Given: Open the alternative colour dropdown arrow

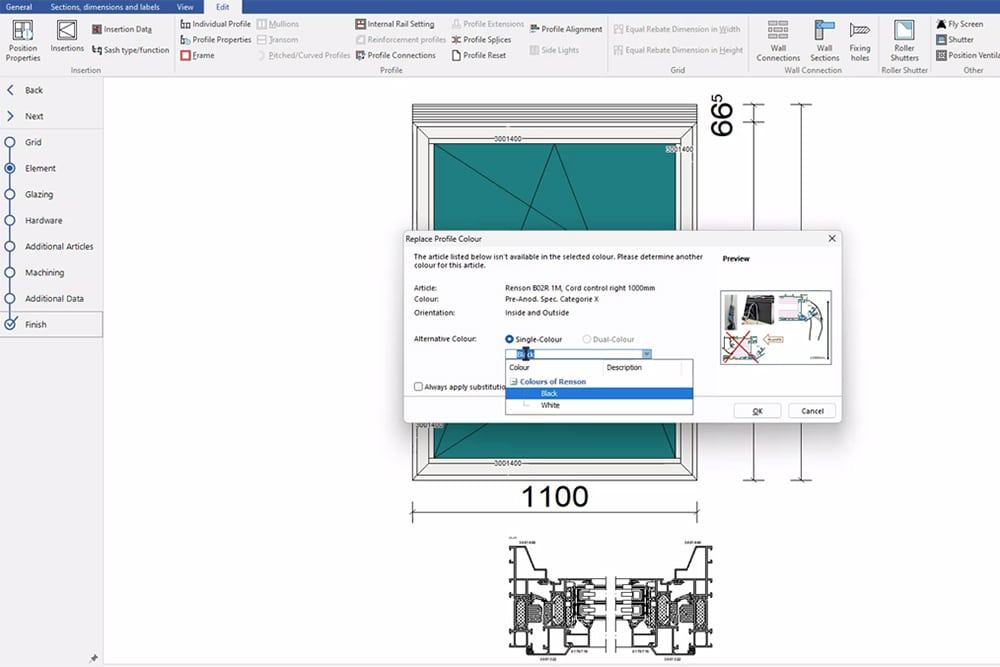Looking at the screenshot, I should 647,354.
